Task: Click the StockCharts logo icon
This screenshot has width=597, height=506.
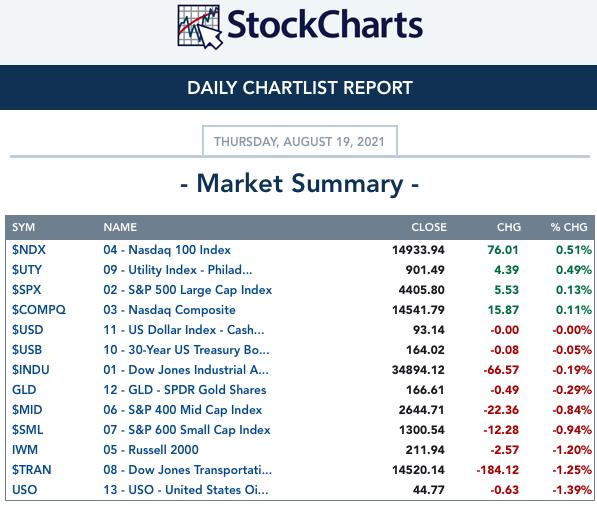Action: (200, 26)
